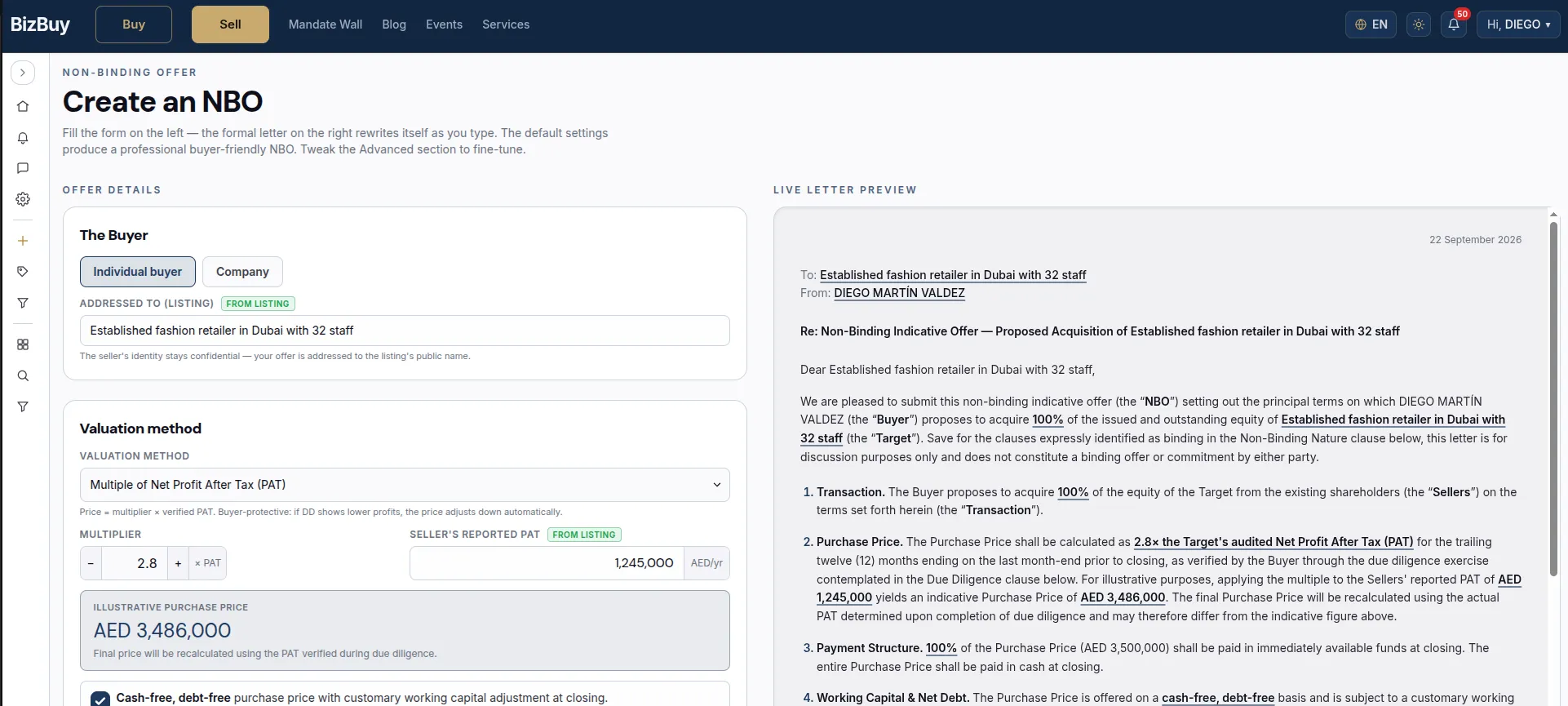Click the Addressed To listing input field
The height and width of the screenshot is (706, 1568).
pyautogui.click(x=405, y=331)
